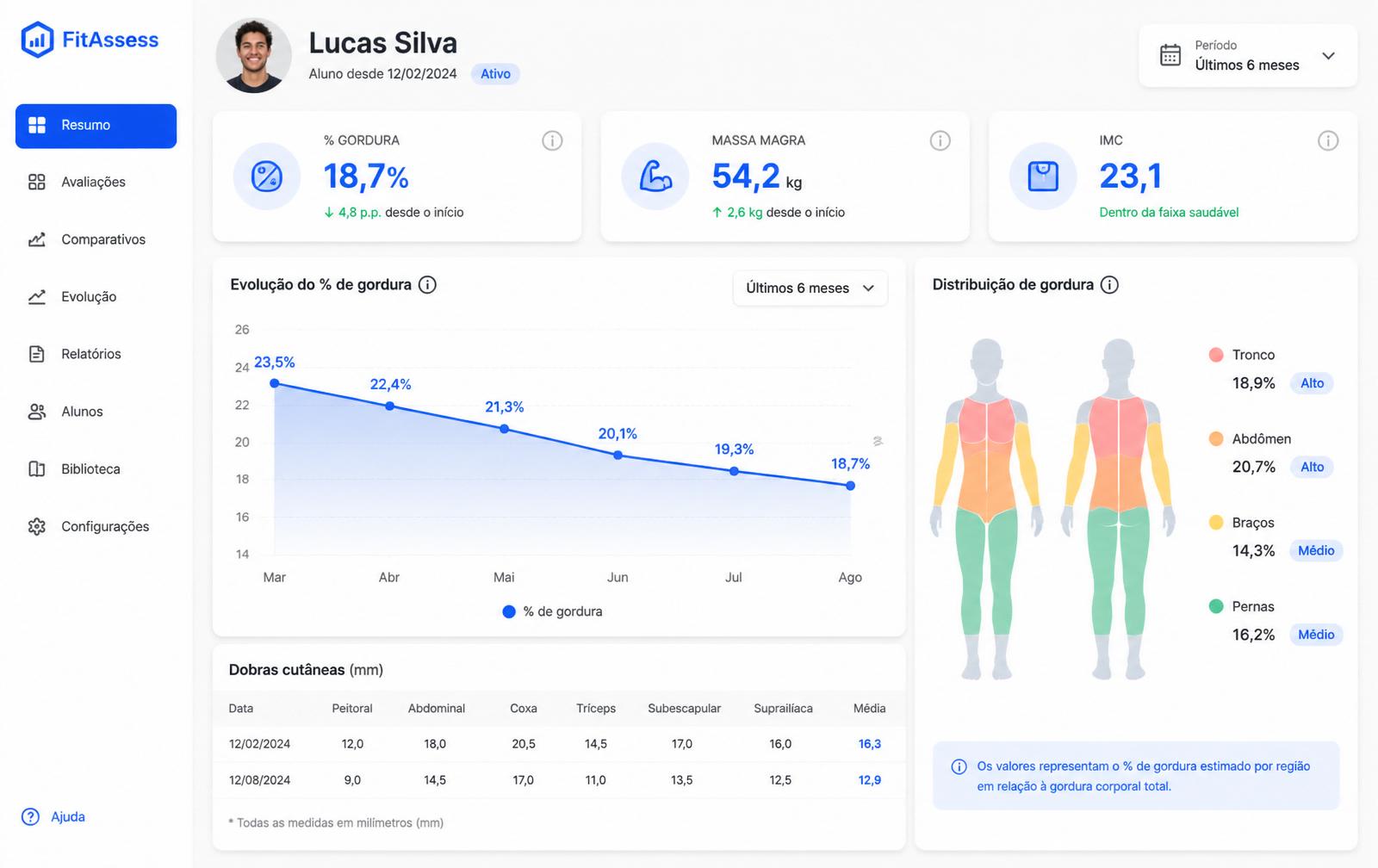Click Pernas Médio badge
Image resolution: width=1378 pixels, height=868 pixels.
[x=1316, y=635]
